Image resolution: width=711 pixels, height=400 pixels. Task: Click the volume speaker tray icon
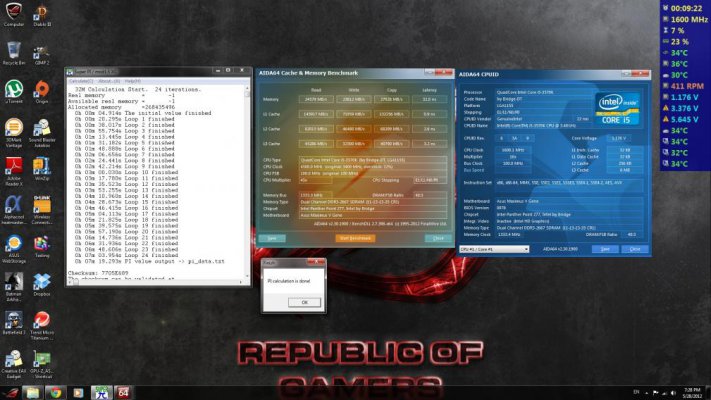[674, 393]
